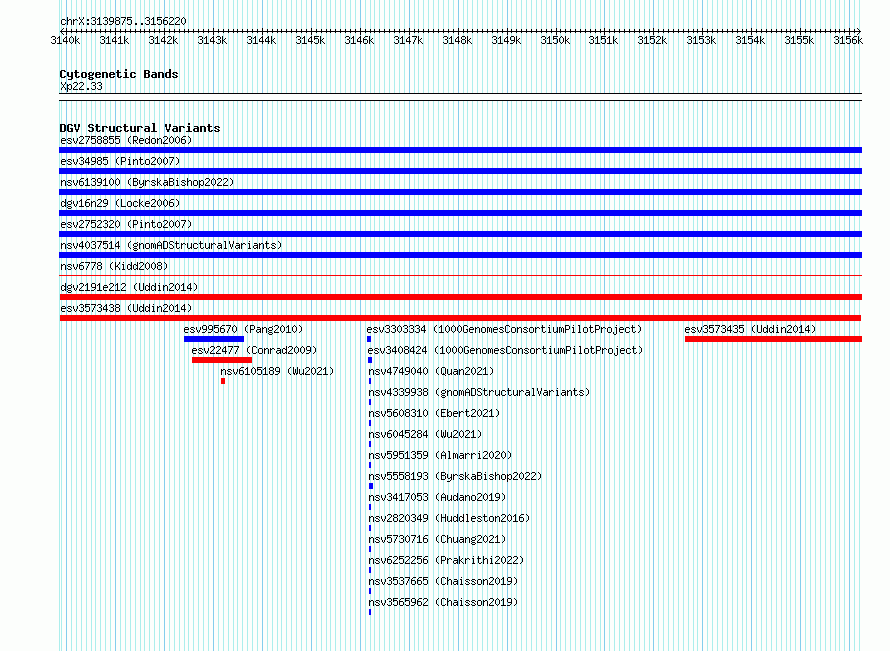Click the nsv6105189 (Wu2021) label

[277, 371]
